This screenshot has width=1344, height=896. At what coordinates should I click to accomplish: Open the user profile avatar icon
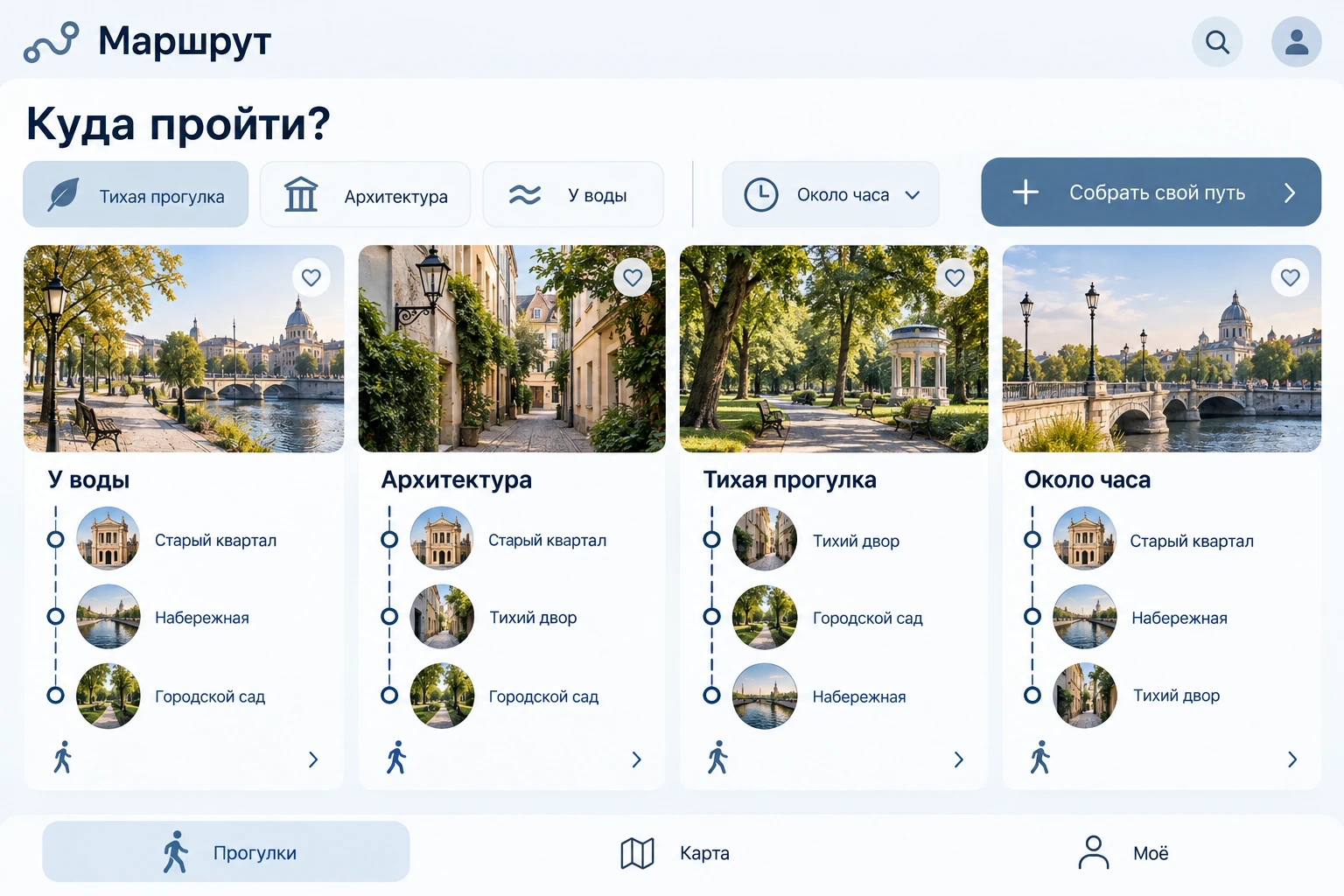[x=1296, y=42]
